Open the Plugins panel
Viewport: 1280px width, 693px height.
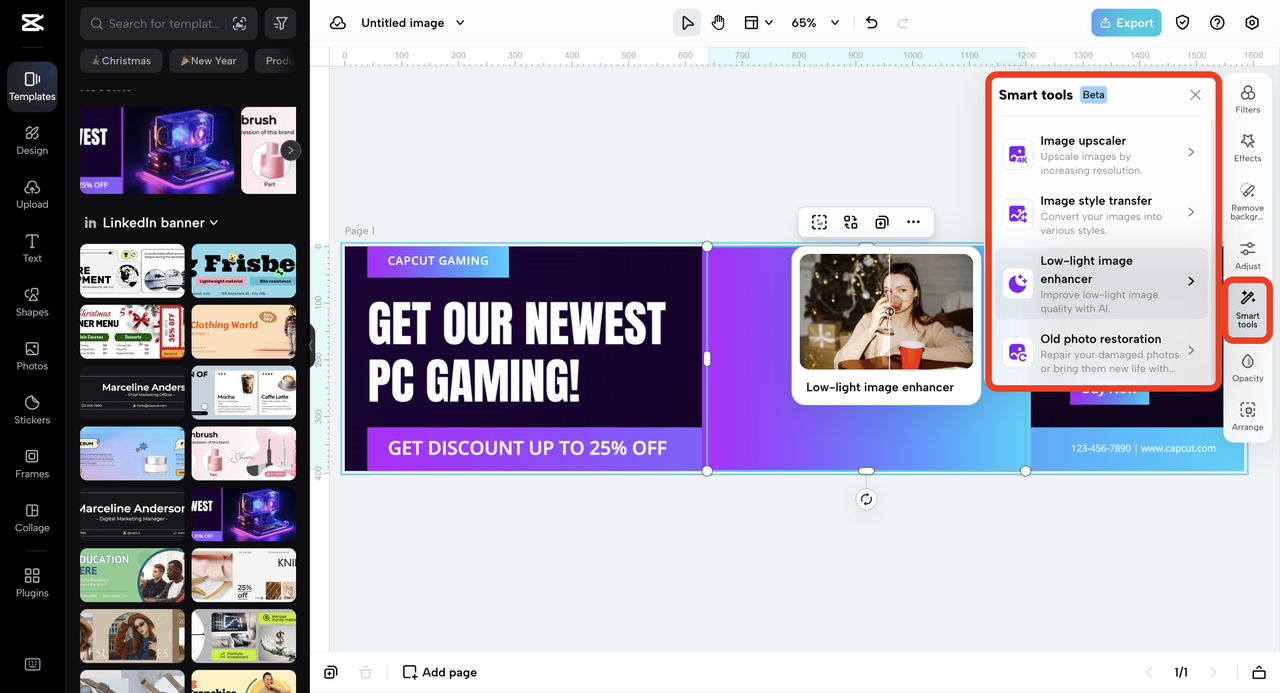click(x=32, y=582)
